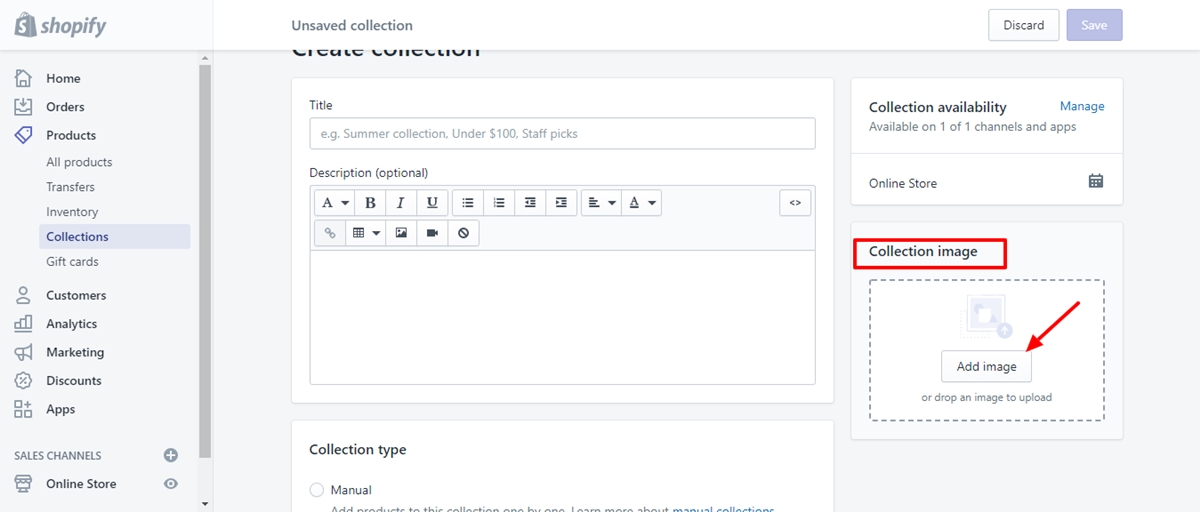Toggle italic formatting
Viewport: 1200px width, 512px height.
401,203
